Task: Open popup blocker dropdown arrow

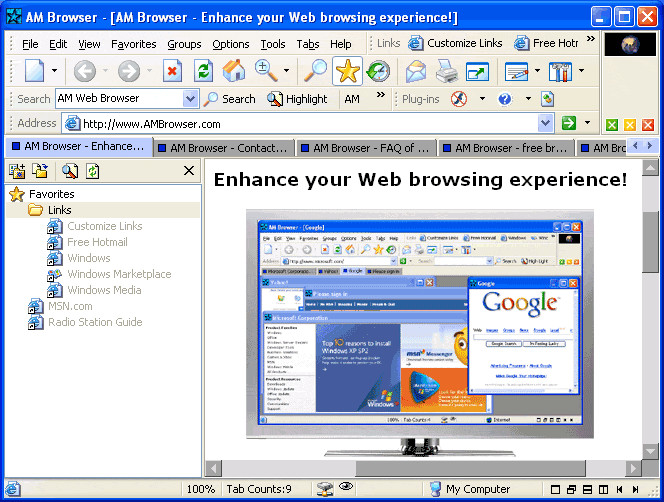Action: (482, 99)
